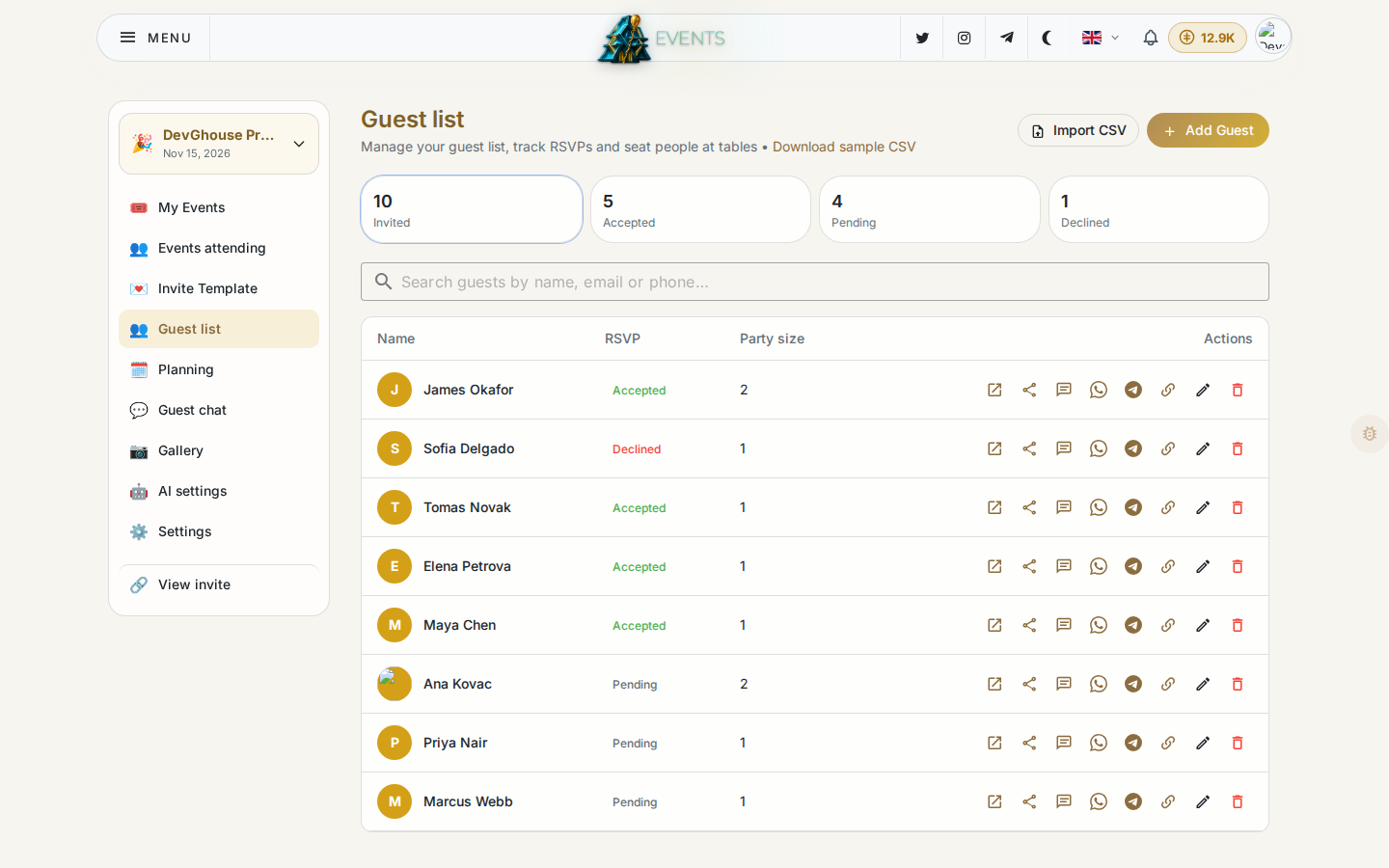
Task: Expand the DevGhouse event selector
Action: pyautogui.click(x=219, y=144)
